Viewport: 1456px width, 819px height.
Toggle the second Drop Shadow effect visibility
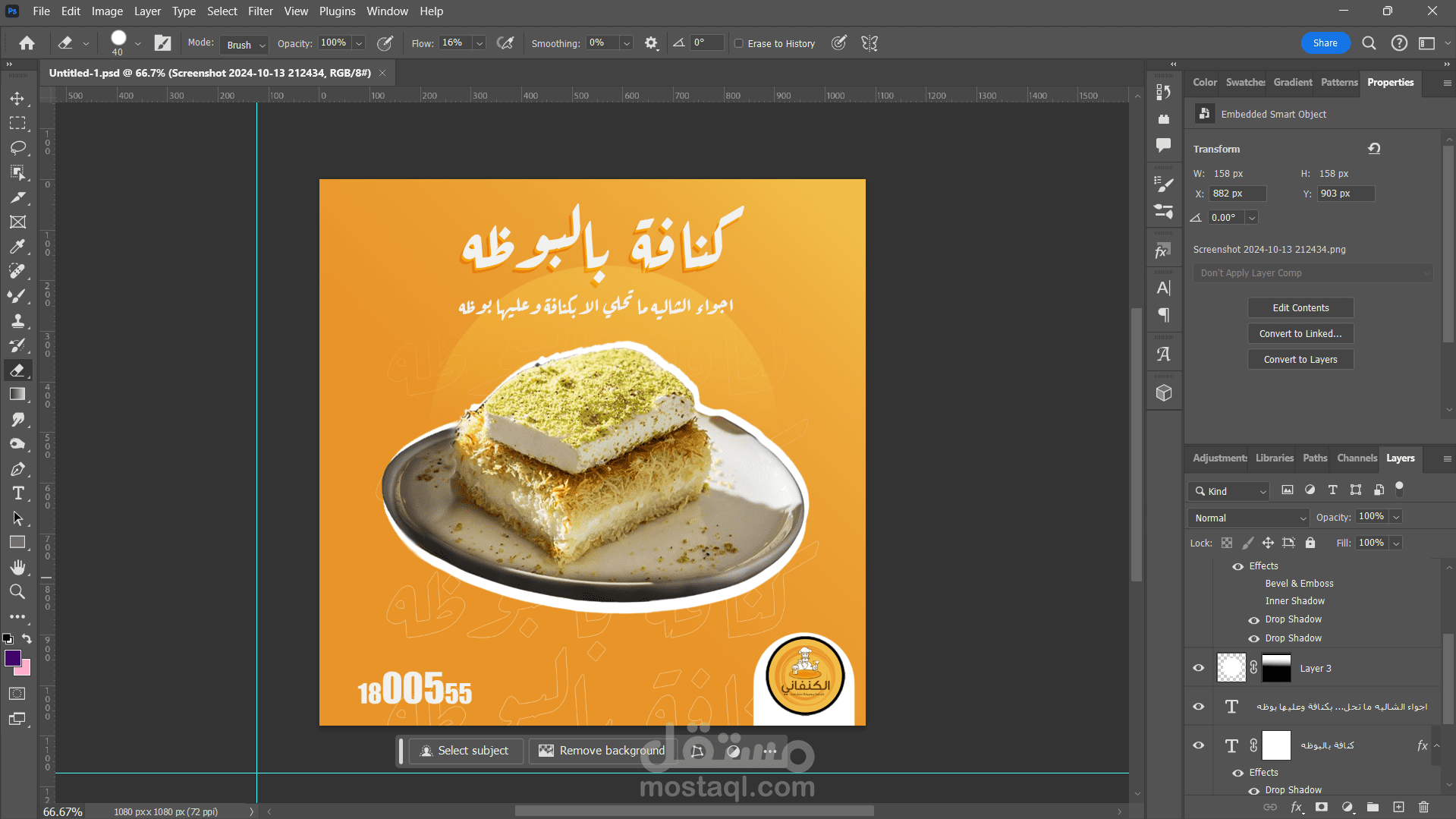(x=1254, y=639)
